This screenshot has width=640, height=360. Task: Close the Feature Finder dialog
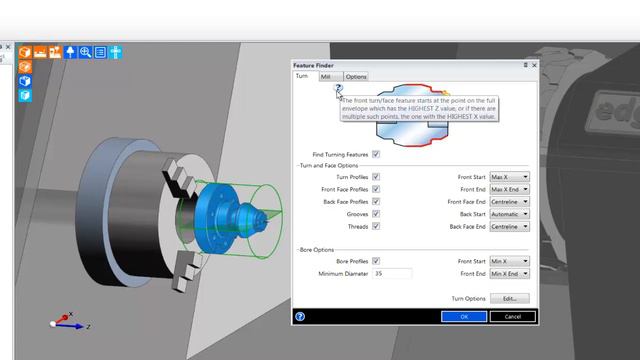[x=534, y=65]
